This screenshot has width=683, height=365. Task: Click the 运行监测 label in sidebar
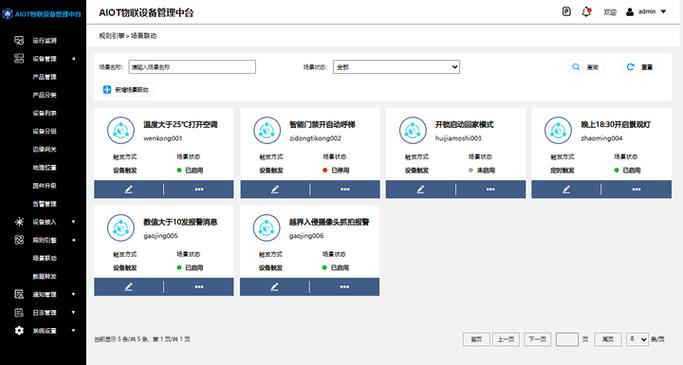tap(44, 41)
